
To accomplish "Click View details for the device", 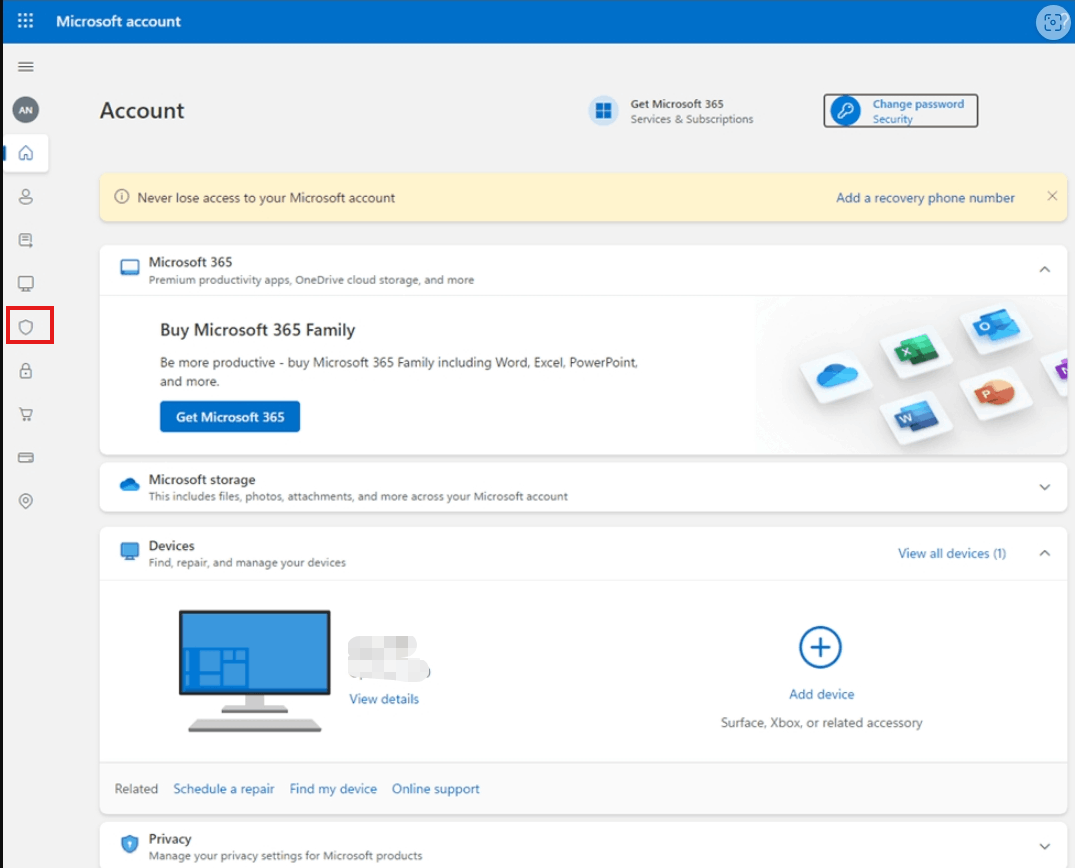I will [384, 699].
